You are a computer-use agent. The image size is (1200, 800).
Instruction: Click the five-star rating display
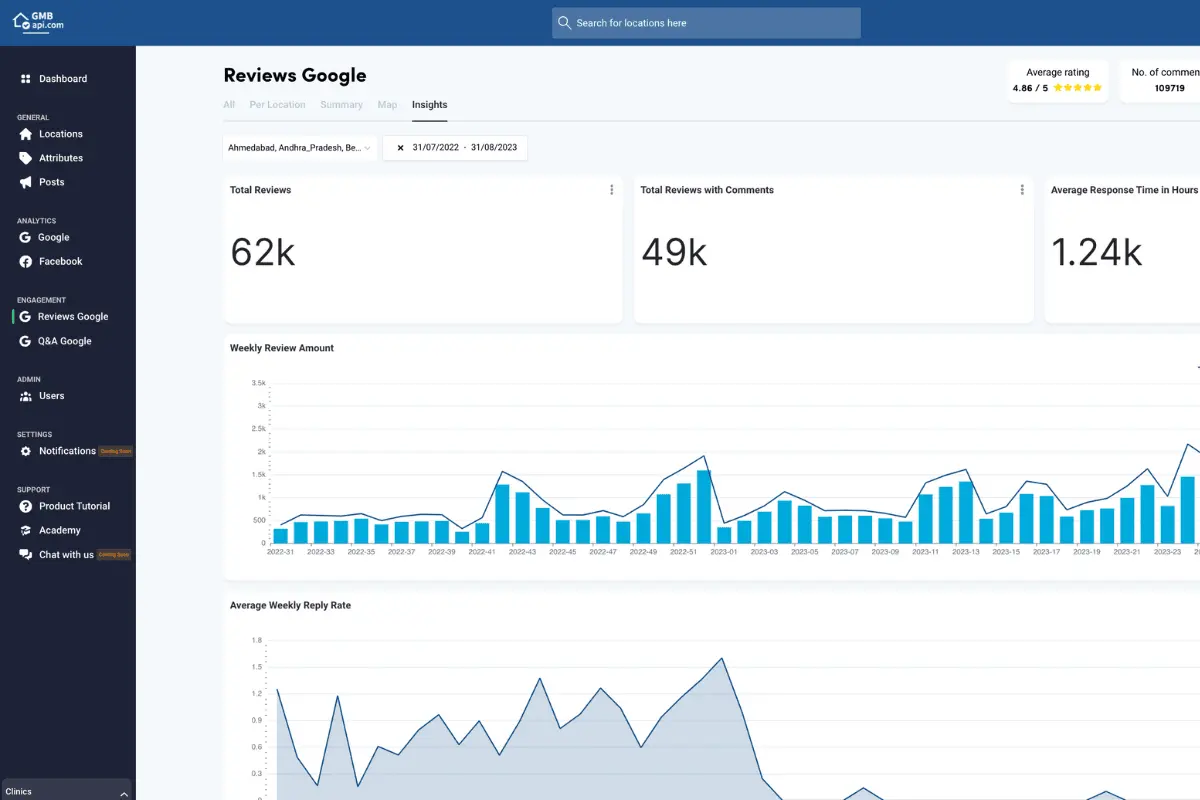click(1078, 88)
